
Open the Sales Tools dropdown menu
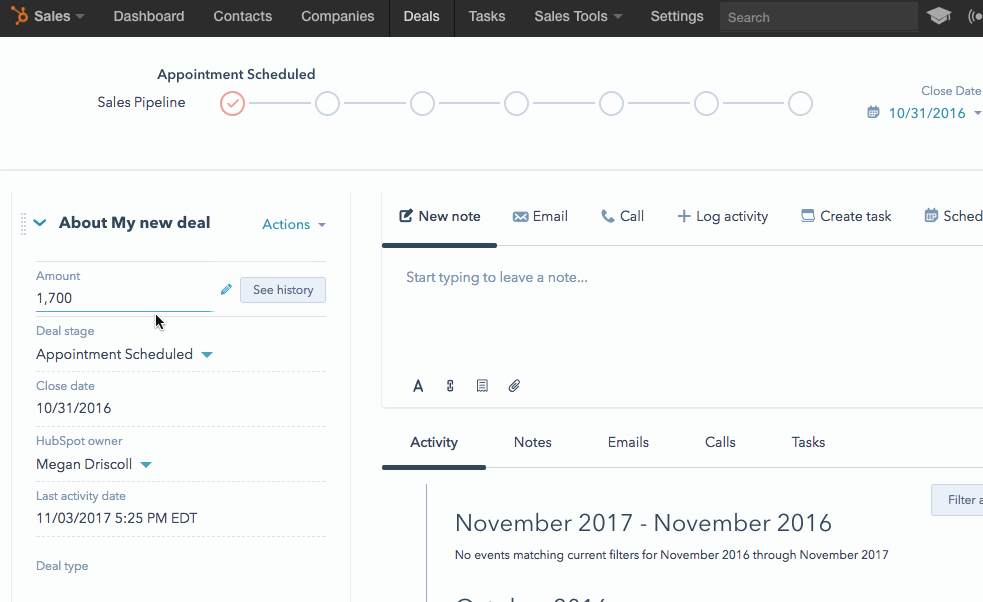(x=578, y=16)
